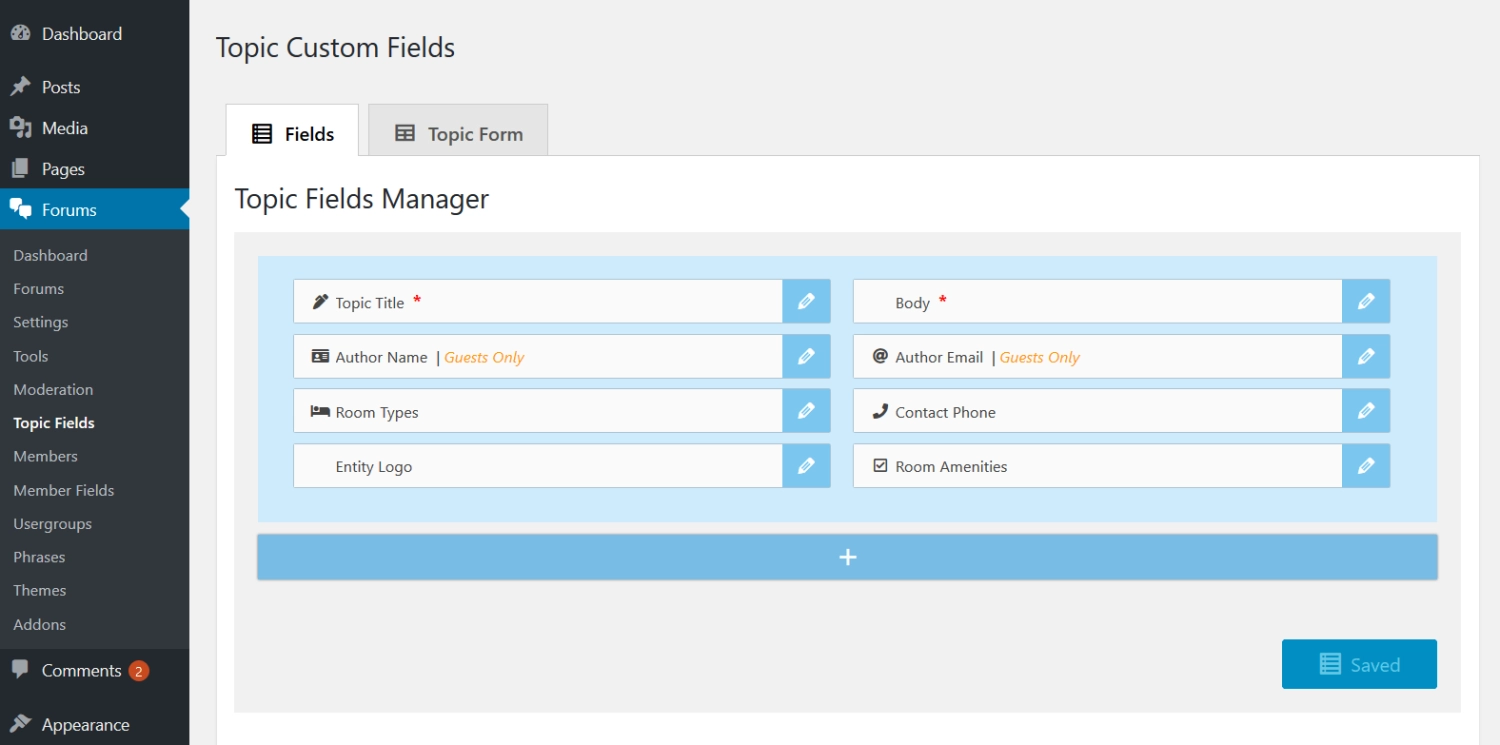Viewport: 1500px width, 745px height.
Task: Open the Addons submenu link
Action: tap(39, 624)
